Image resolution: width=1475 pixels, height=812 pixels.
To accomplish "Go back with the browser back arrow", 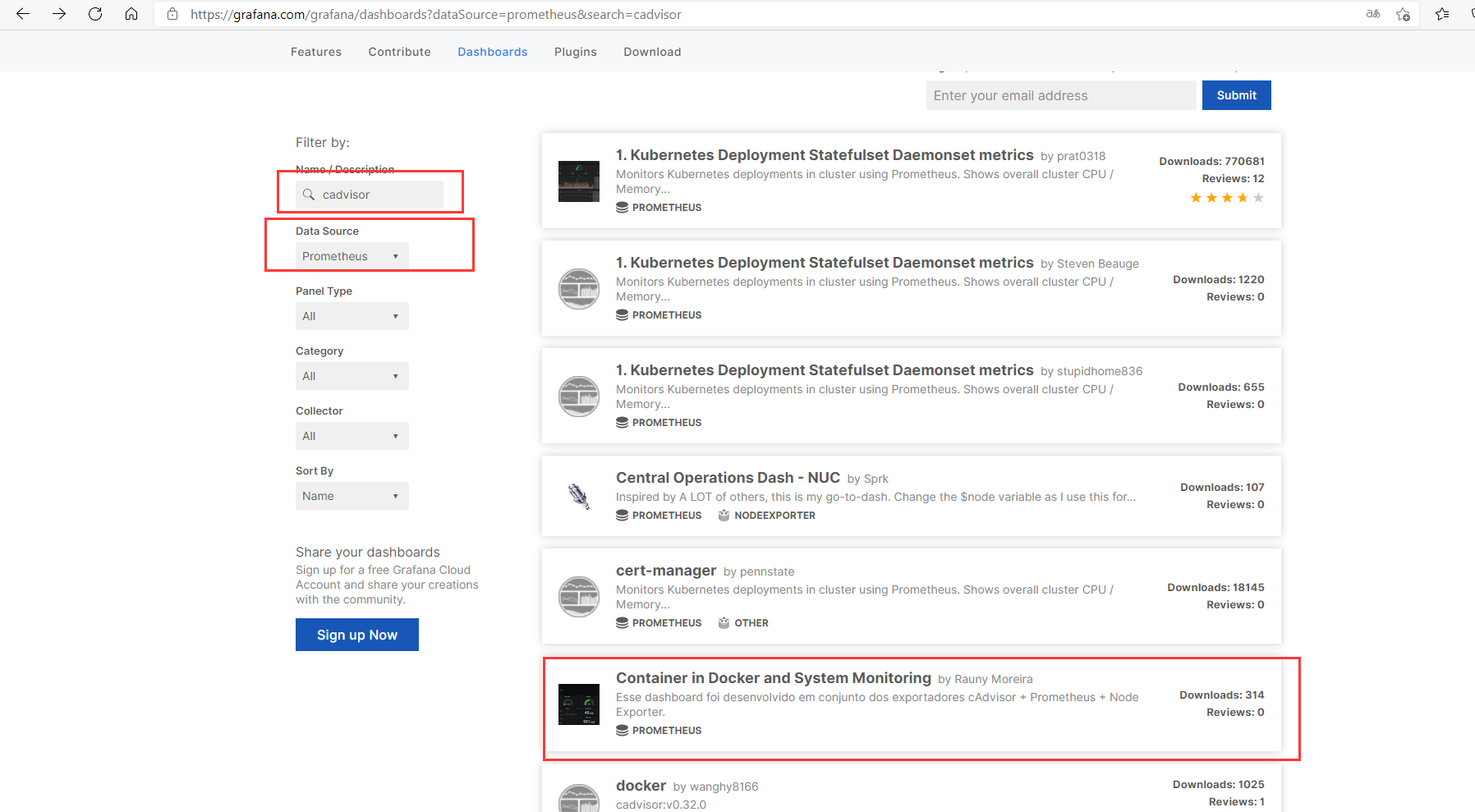I will click(23, 14).
